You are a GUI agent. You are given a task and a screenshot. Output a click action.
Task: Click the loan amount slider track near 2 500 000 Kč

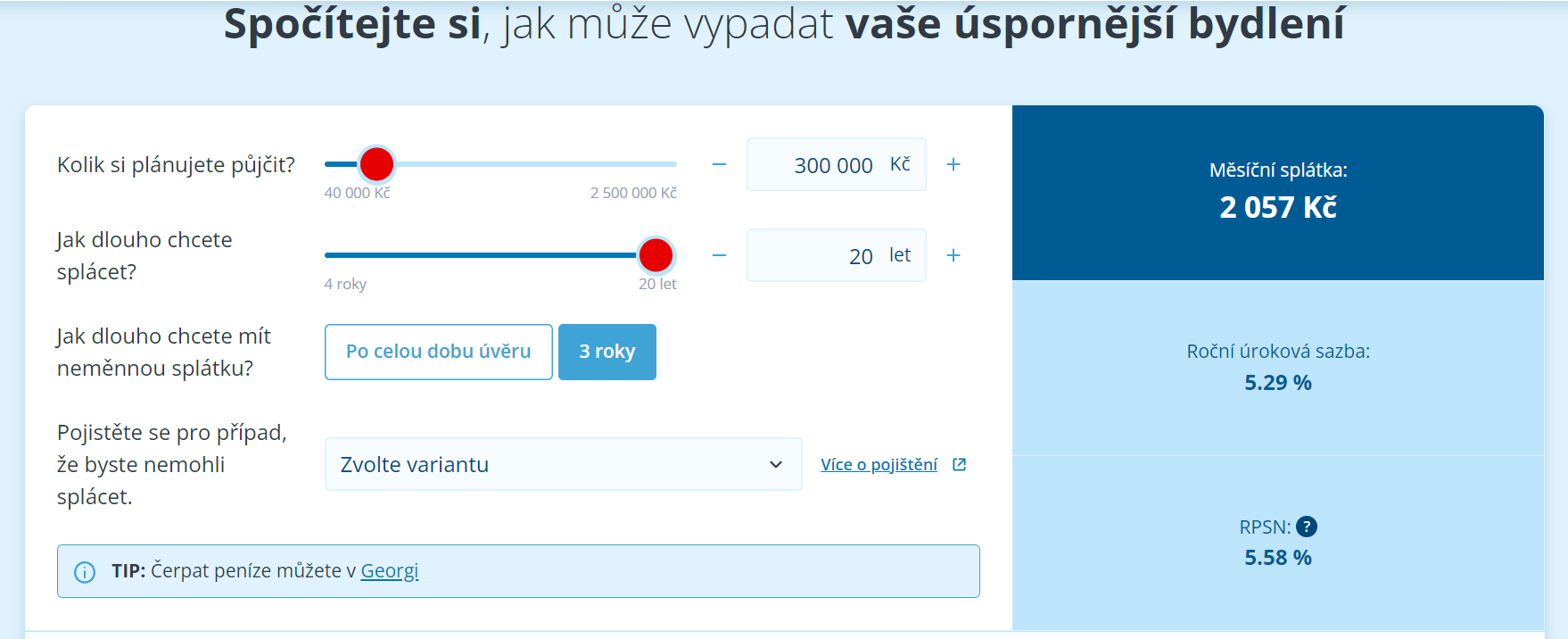pos(667,164)
